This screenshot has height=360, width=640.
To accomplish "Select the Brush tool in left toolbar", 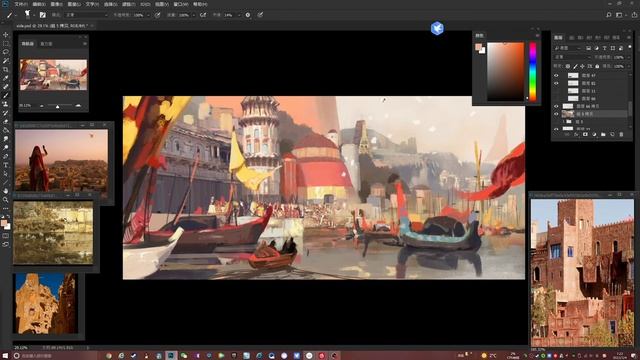I will 6,96.
